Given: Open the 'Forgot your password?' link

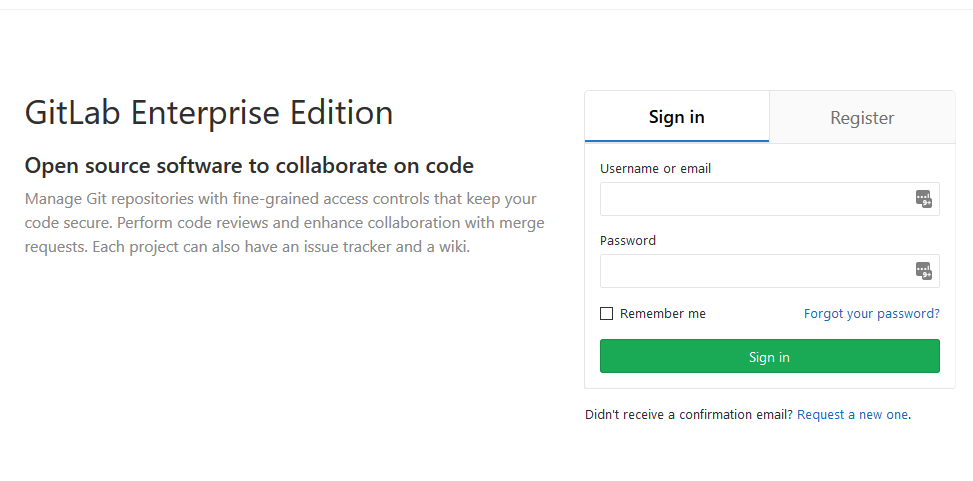Looking at the screenshot, I should coord(871,313).
